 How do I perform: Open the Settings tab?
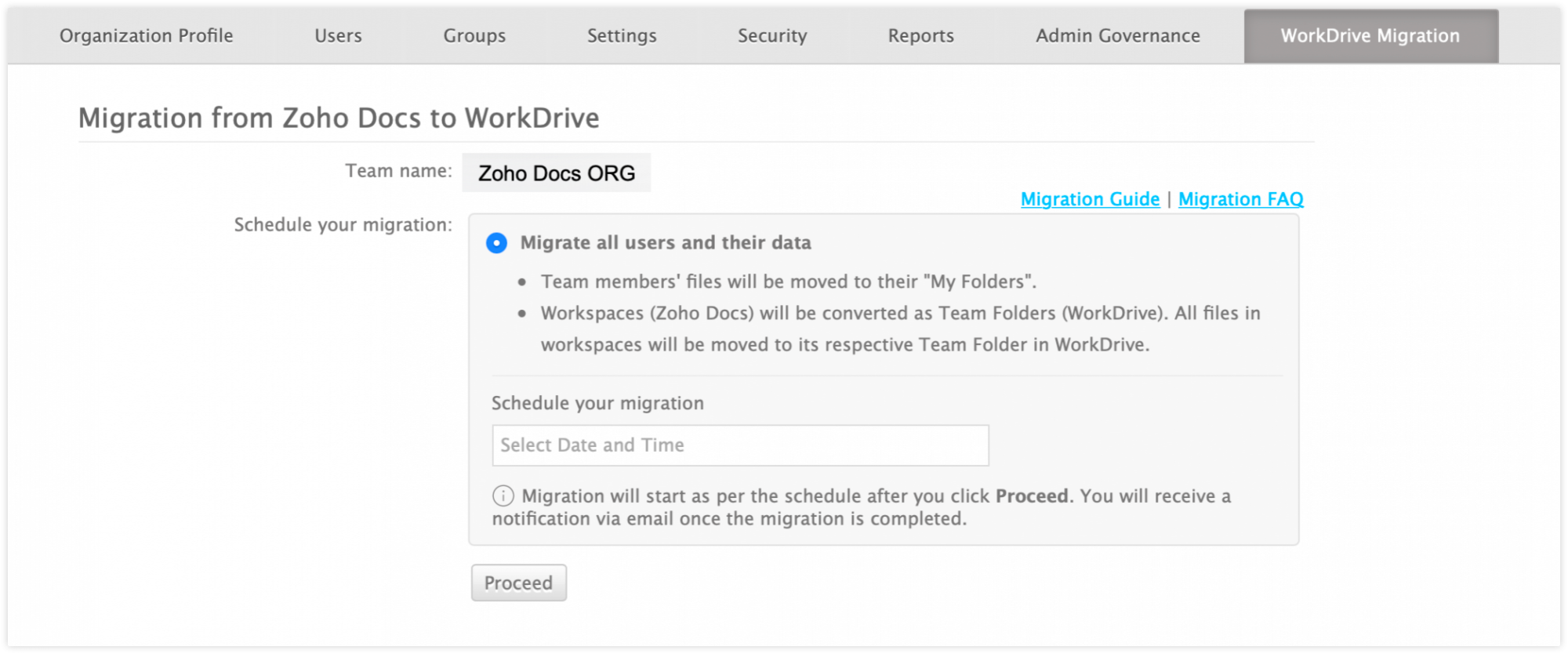pyautogui.click(x=621, y=35)
